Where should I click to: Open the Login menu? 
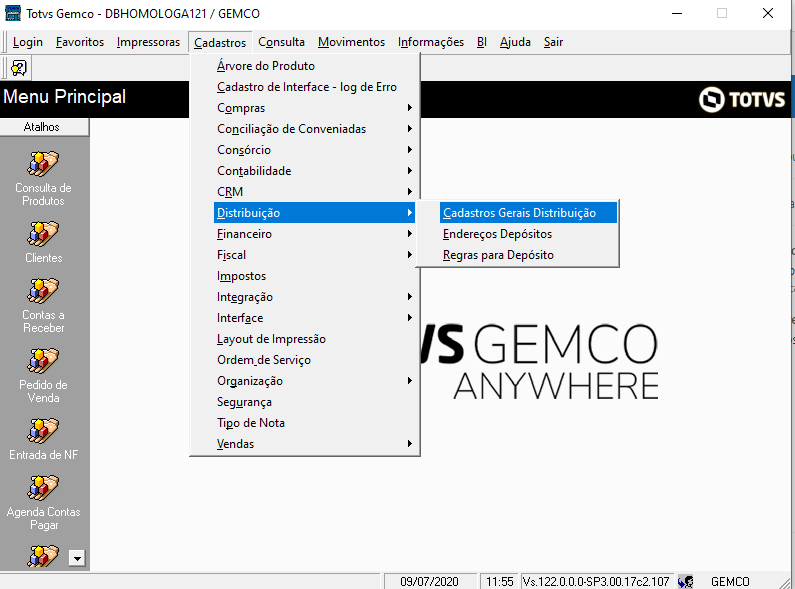click(x=27, y=42)
